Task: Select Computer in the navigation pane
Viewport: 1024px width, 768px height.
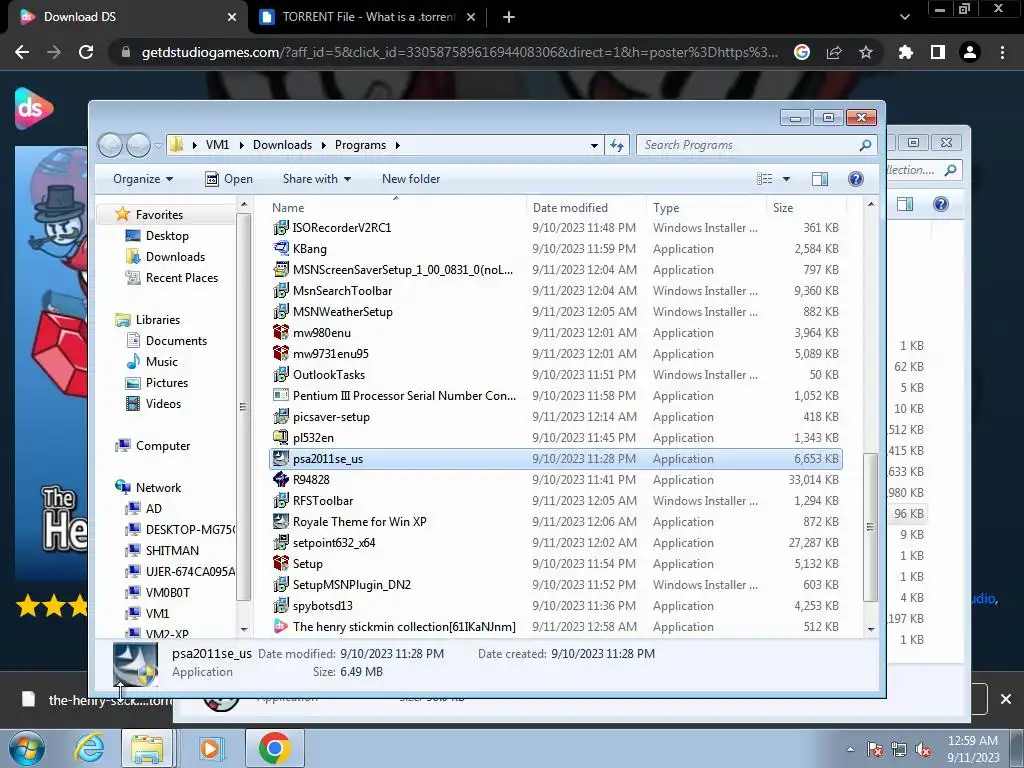Action: click(x=163, y=446)
